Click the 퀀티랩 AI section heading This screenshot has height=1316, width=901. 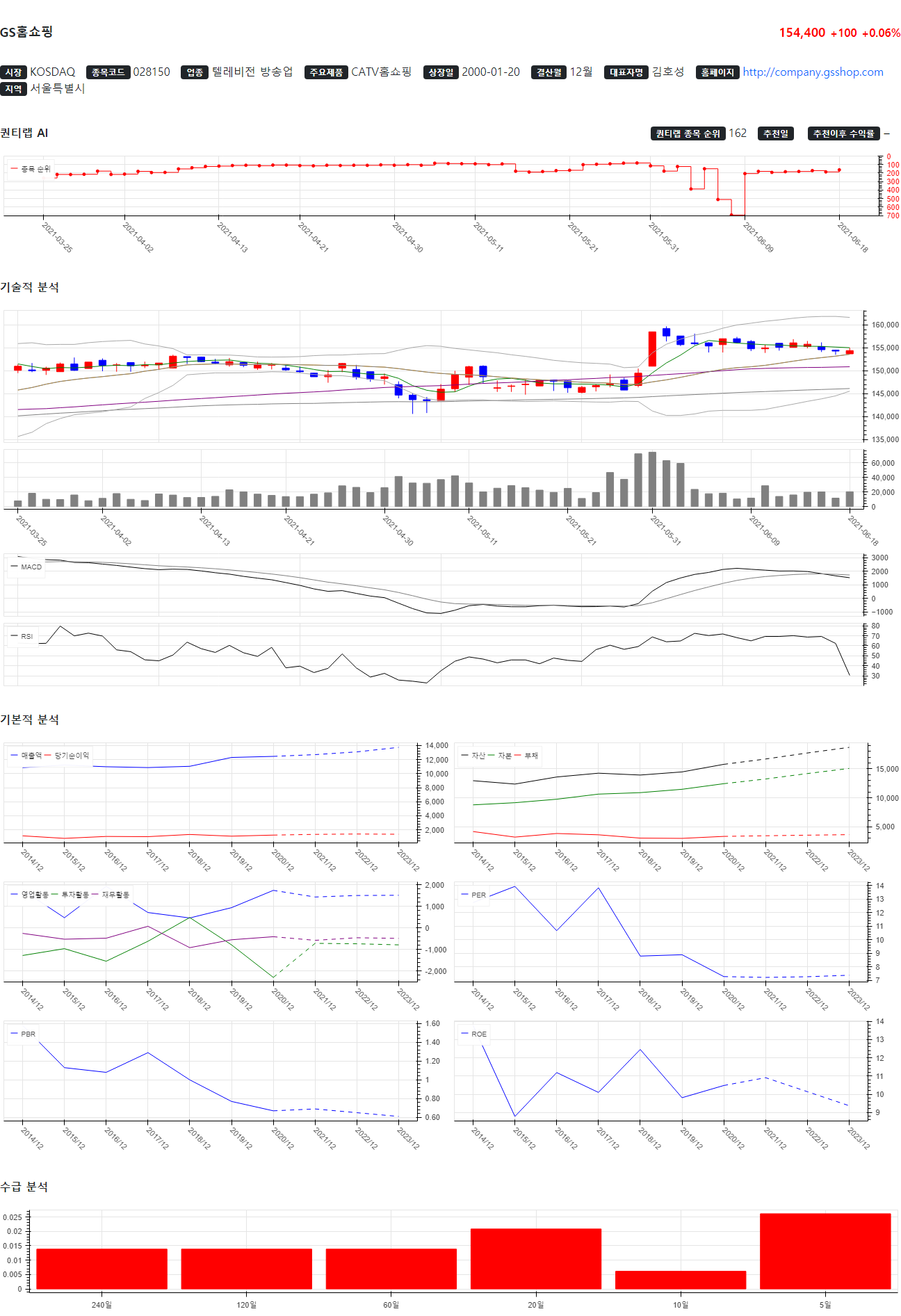point(24,133)
